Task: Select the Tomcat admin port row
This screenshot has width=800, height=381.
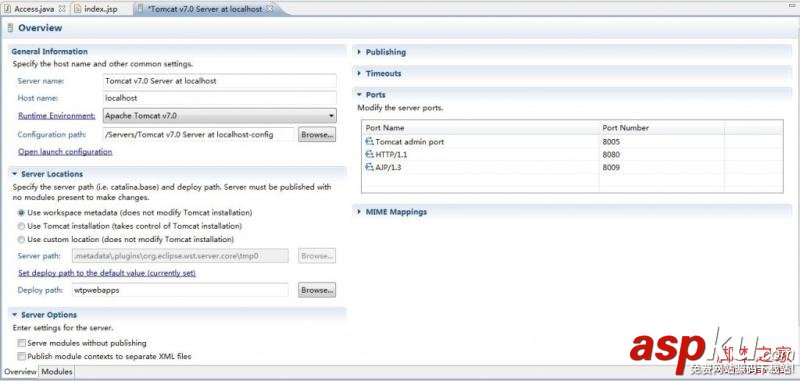Action: pos(572,142)
